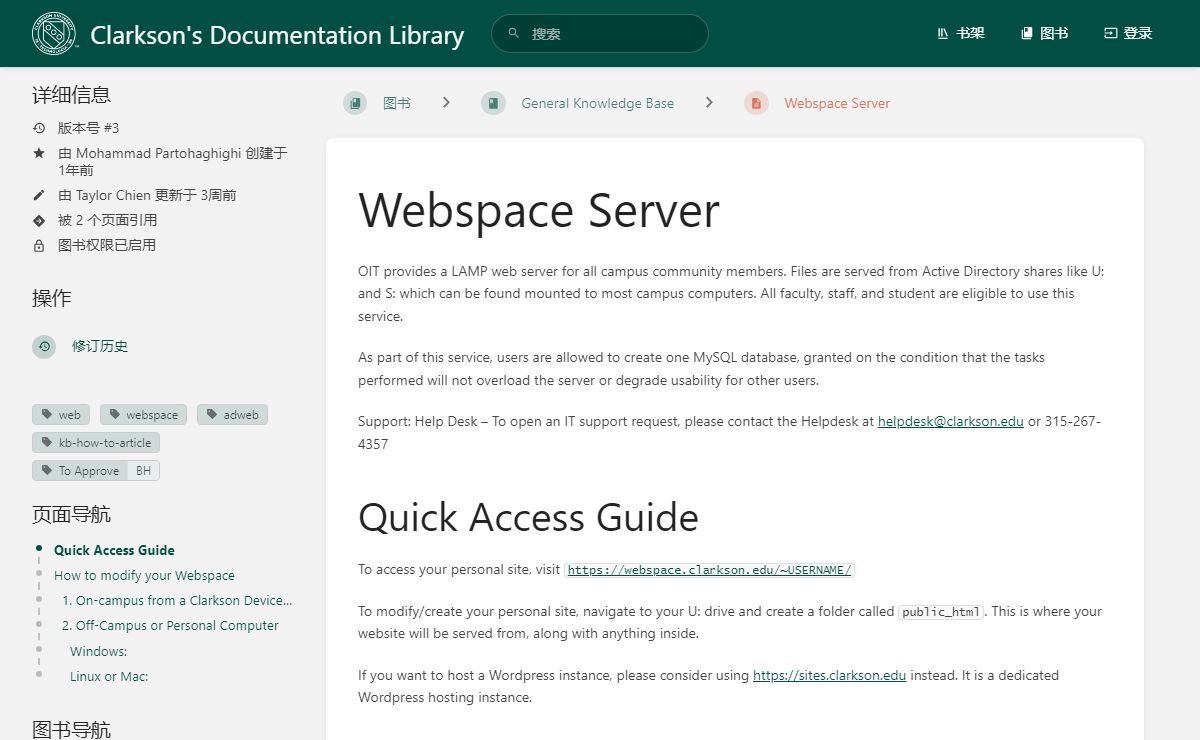
Task: Click pencil icon beside Taylor Chien update
Action: (39, 195)
